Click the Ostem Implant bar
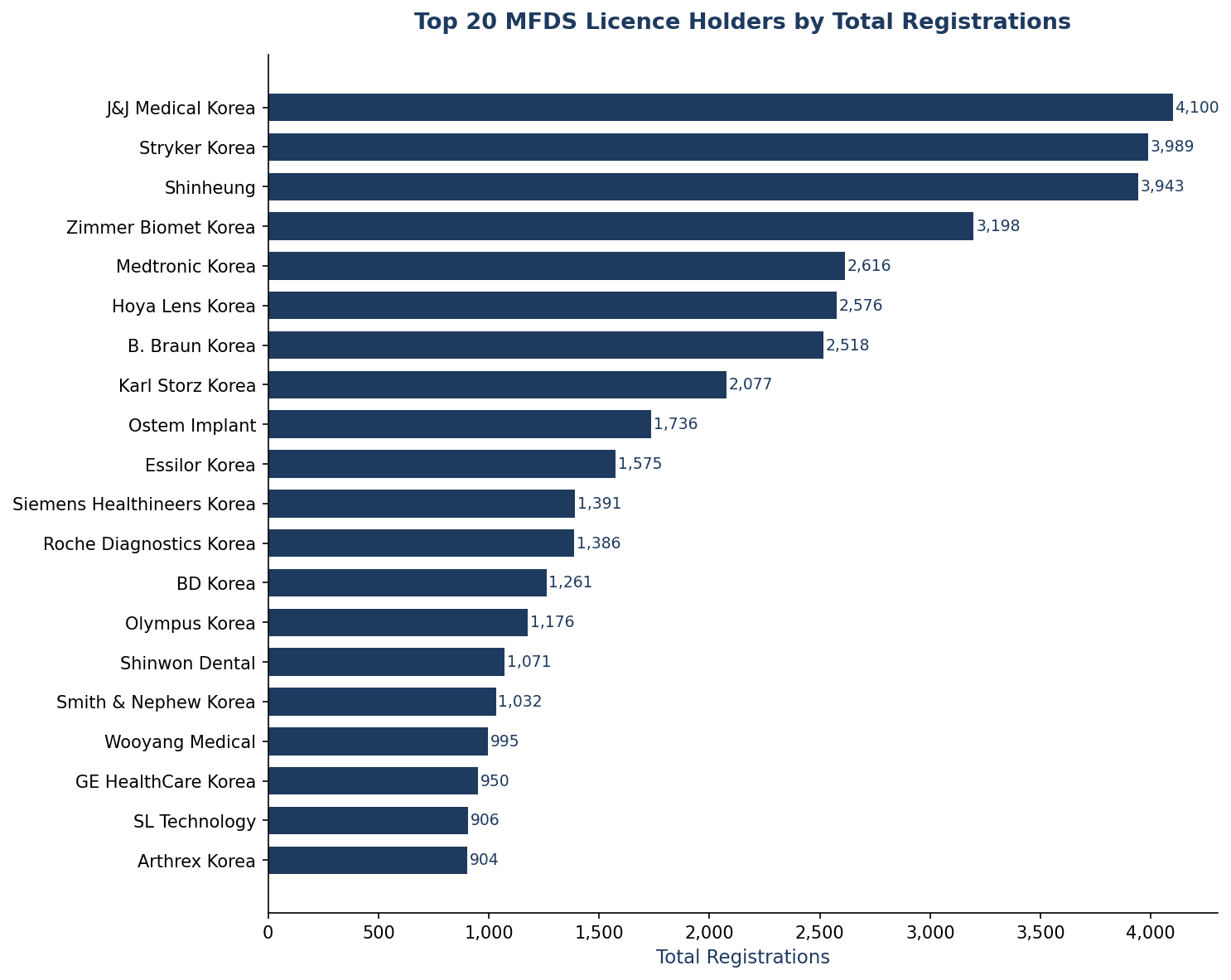Screen dimensions: 1231x980 460,424
